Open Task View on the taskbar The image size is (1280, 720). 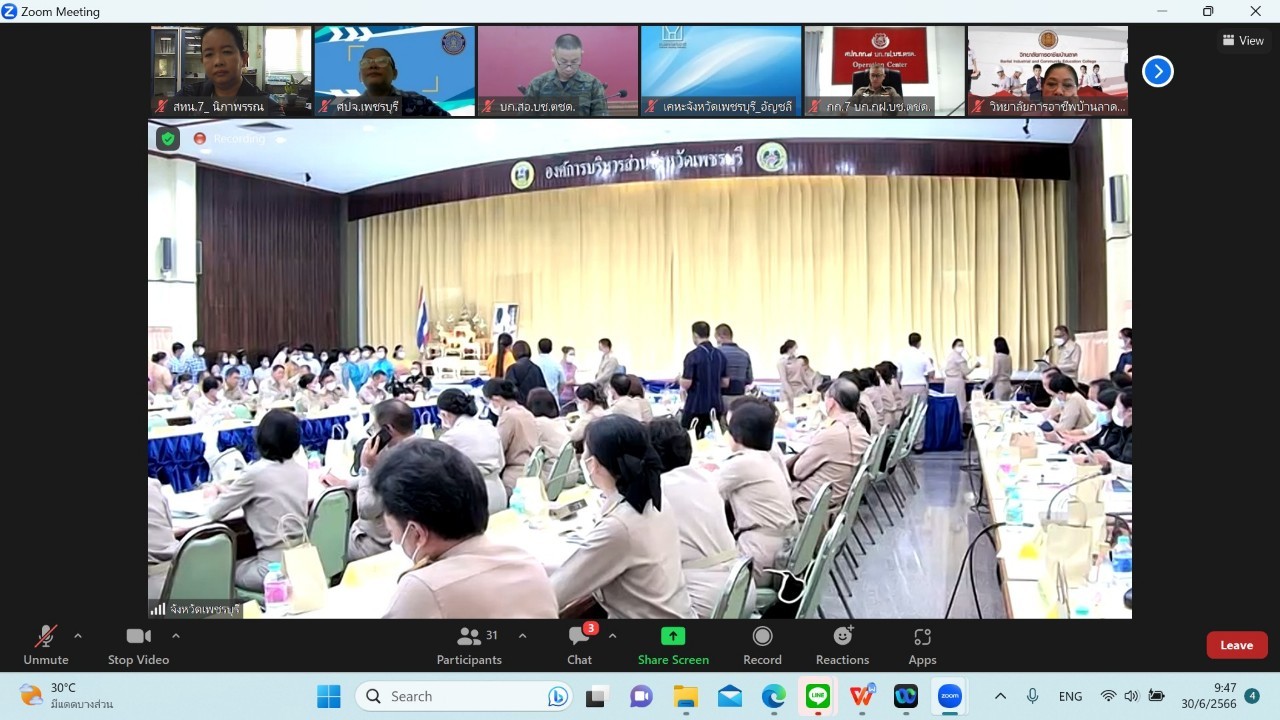coord(597,696)
